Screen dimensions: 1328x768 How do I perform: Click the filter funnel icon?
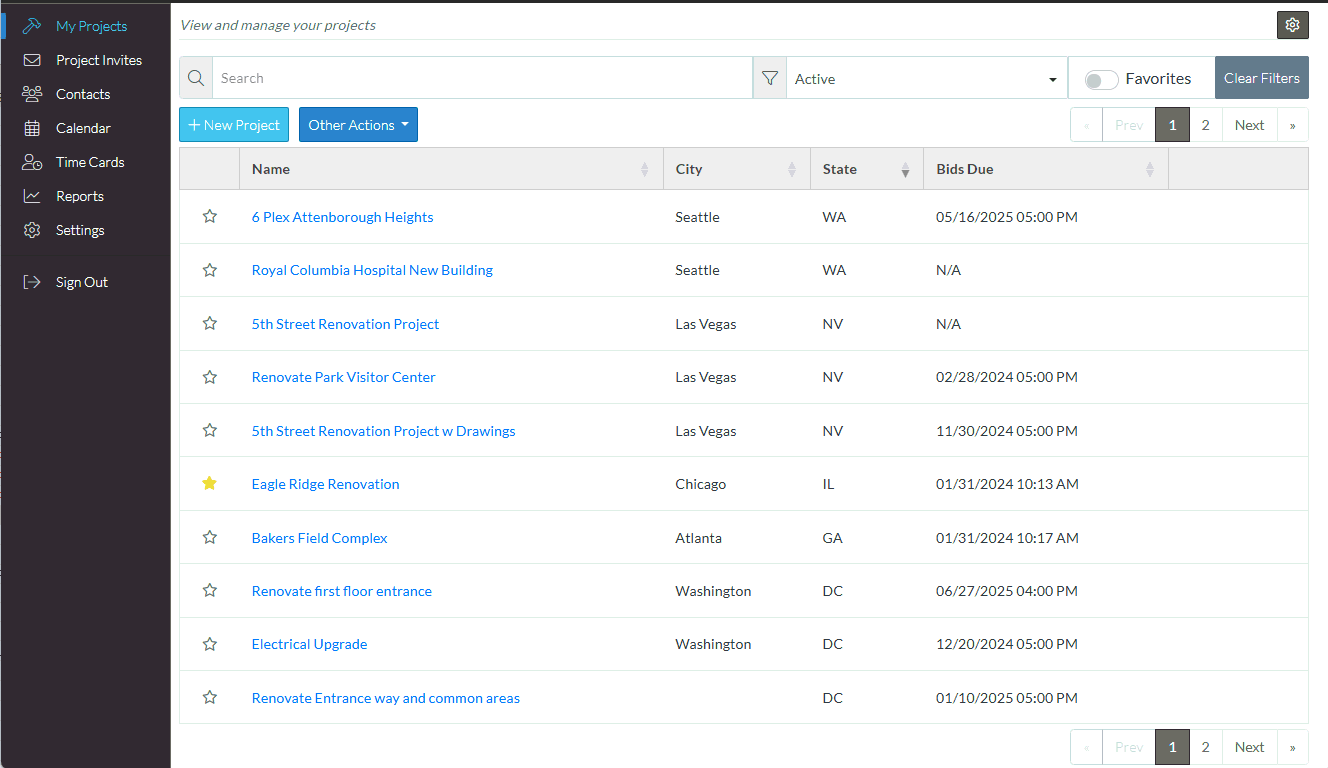click(x=769, y=78)
